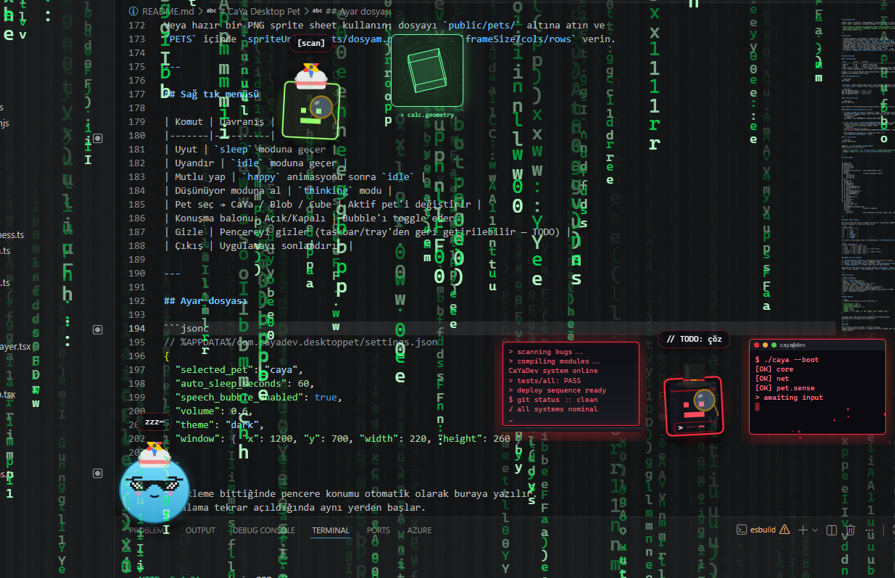This screenshot has width=895, height=578.
Task: Click the // TODO: çöz speech bubble
Action: 694,339
